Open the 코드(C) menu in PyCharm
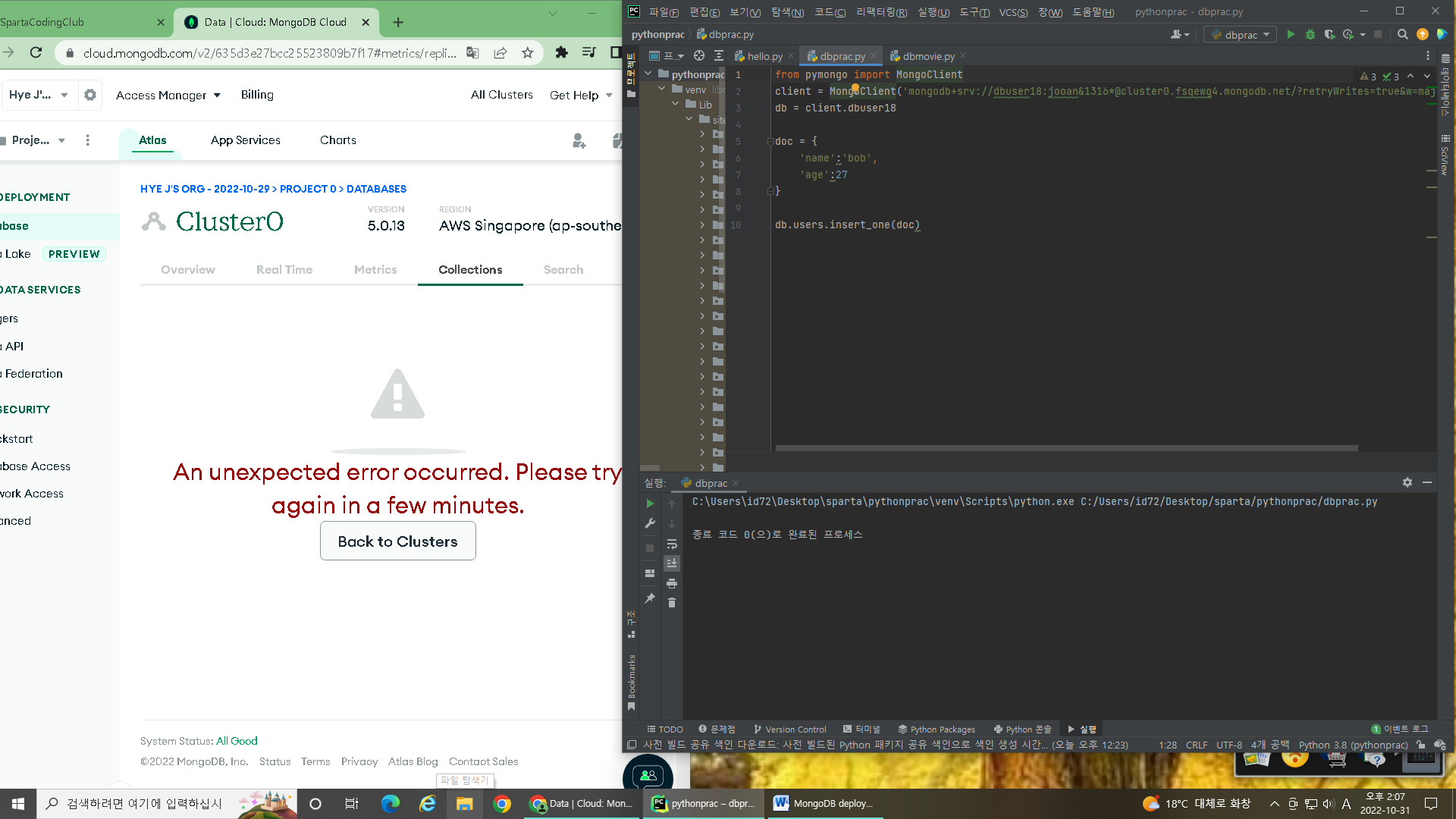This screenshot has width=1456, height=819. click(830, 11)
